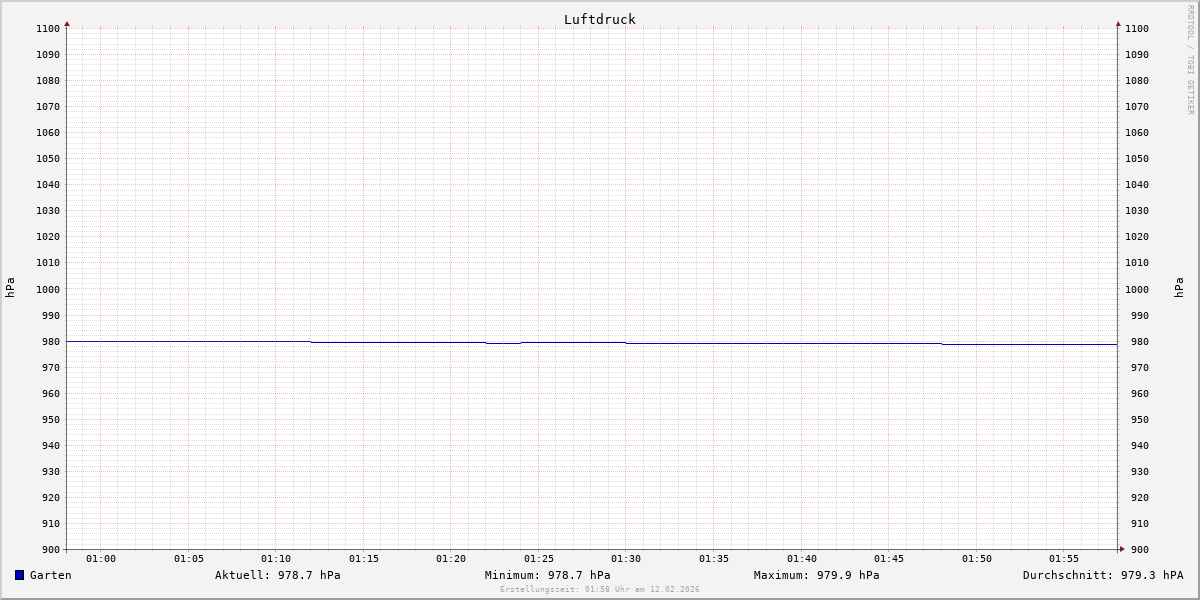The height and width of the screenshot is (600, 1200).
Task: Click the 01:45 time axis label
Action: coord(889,559)
